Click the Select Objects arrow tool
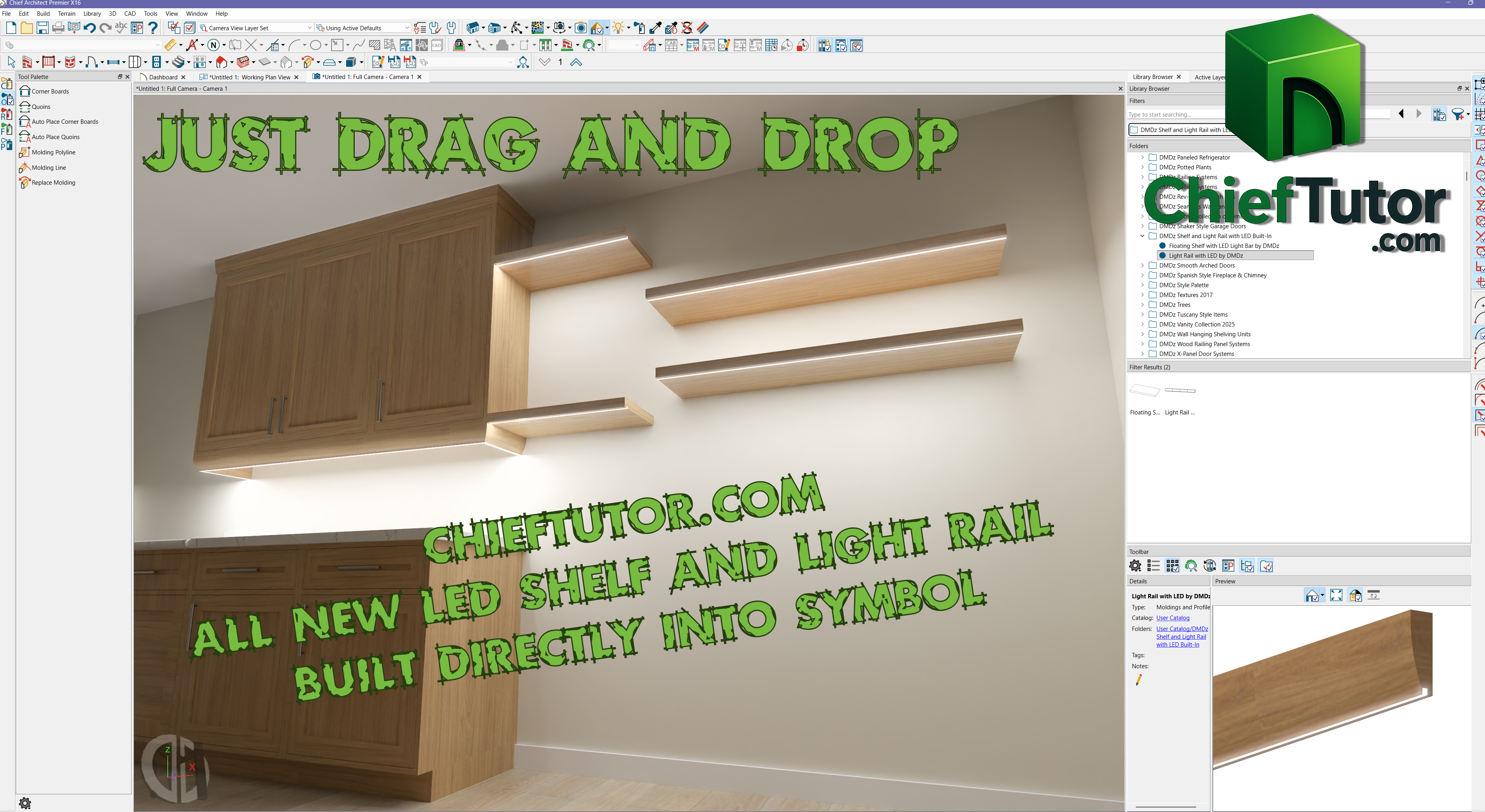1485x812 pixels. point(11,62)
